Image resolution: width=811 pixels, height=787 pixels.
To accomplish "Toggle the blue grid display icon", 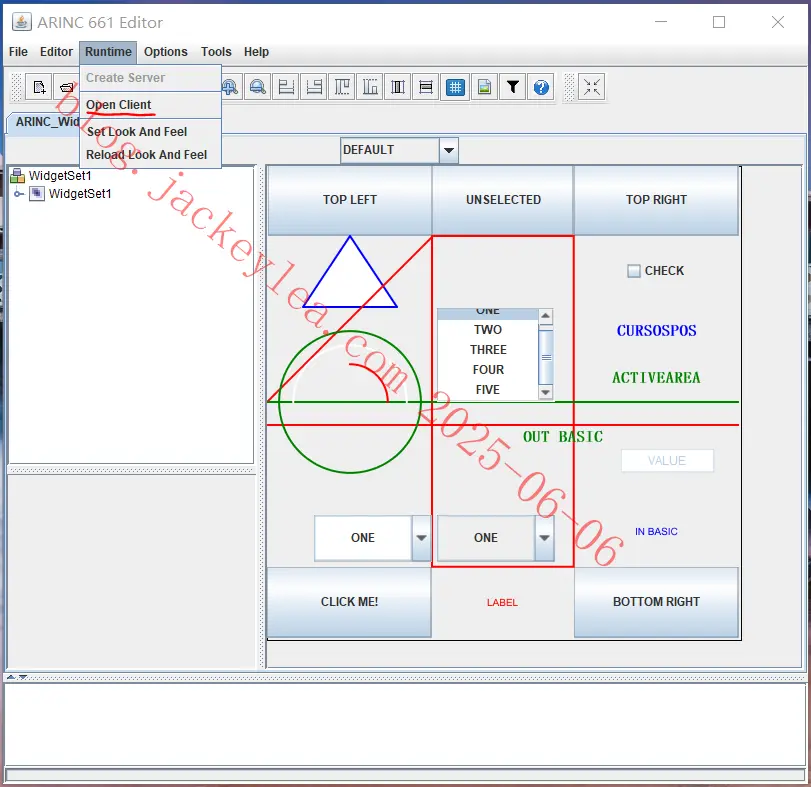I will pyautogui.click(x=455, y=87).
